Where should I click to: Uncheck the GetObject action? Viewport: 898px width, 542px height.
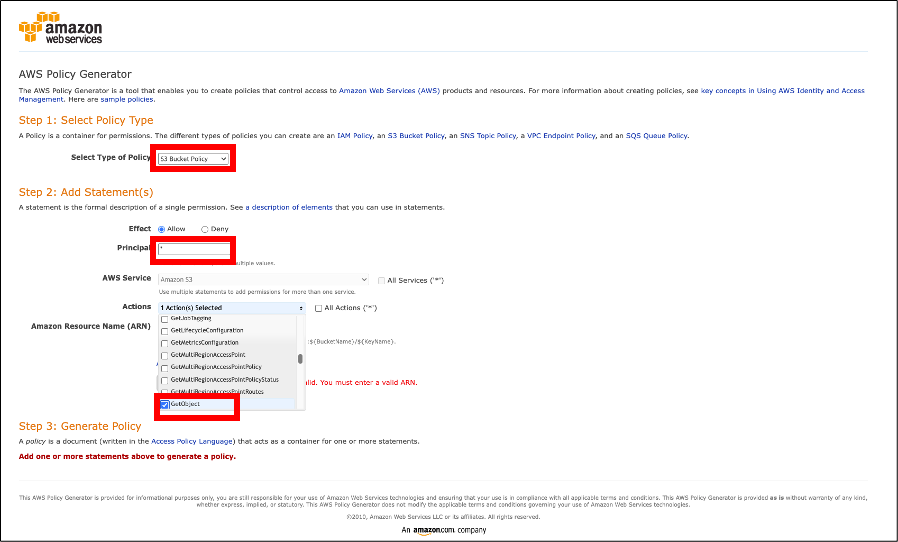(164, 404)
